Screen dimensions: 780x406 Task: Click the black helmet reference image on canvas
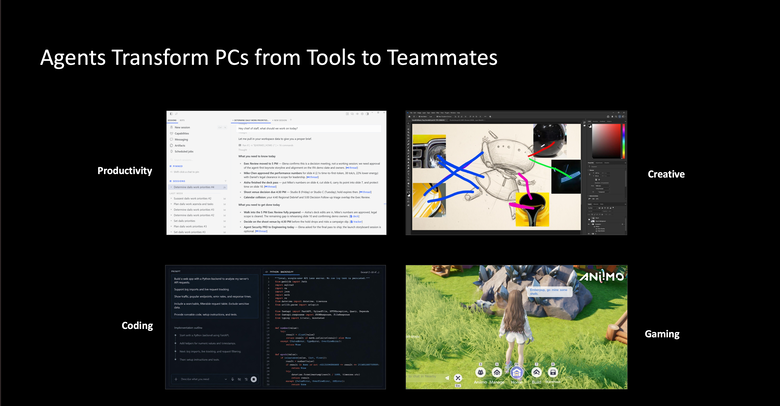click(549, 139)
